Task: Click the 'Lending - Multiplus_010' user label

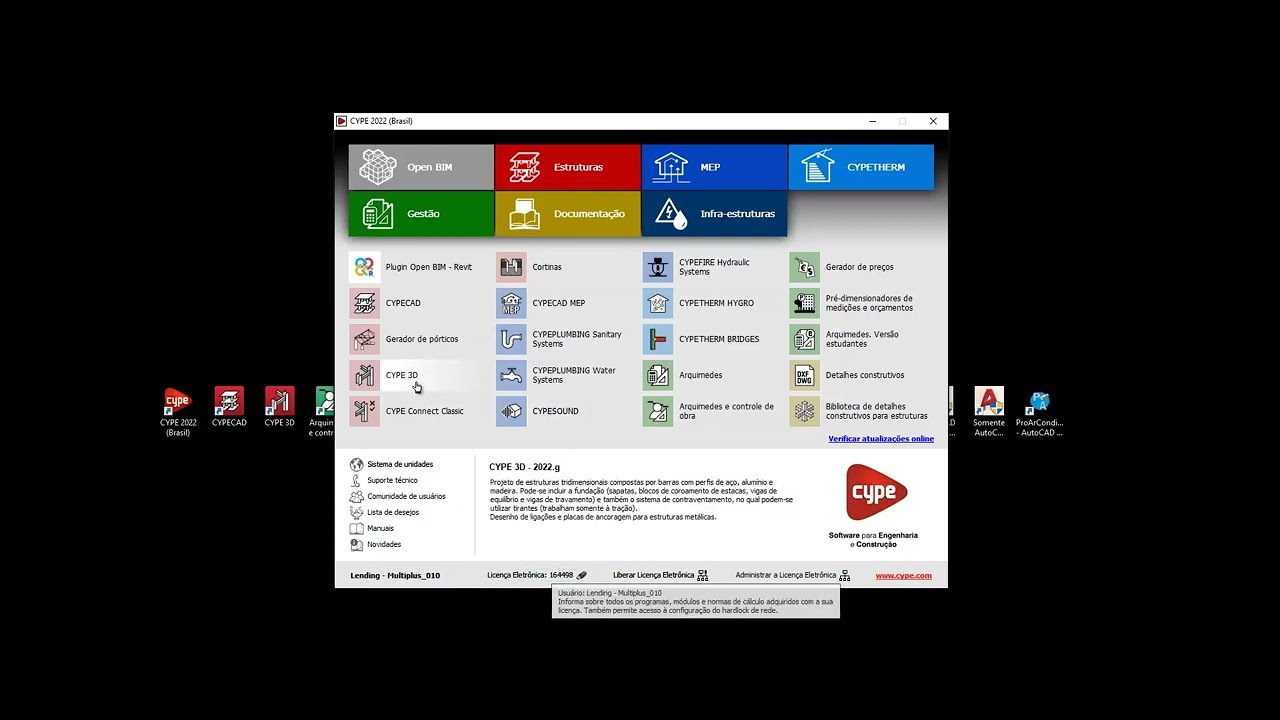Action: 395,576
